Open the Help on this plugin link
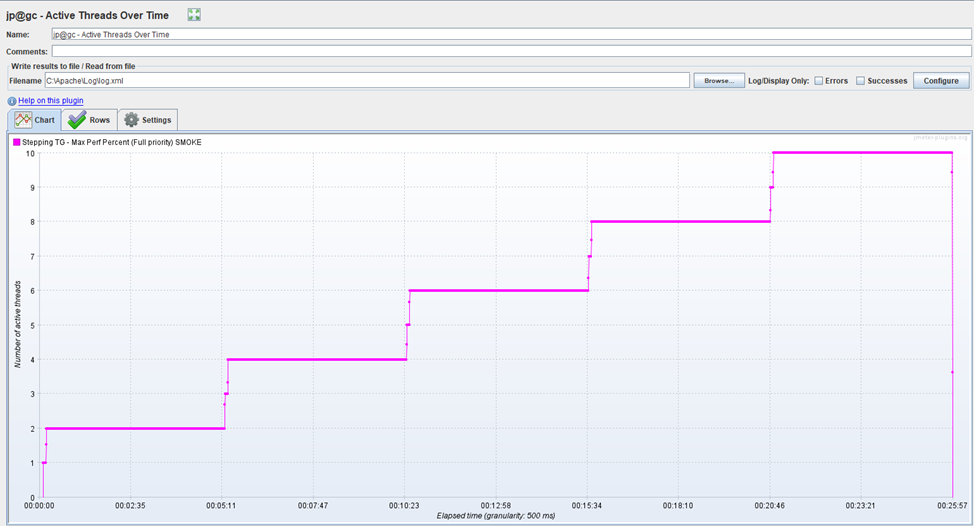Image resolution: width=974 pixels, height=526 pixels. 50,101
